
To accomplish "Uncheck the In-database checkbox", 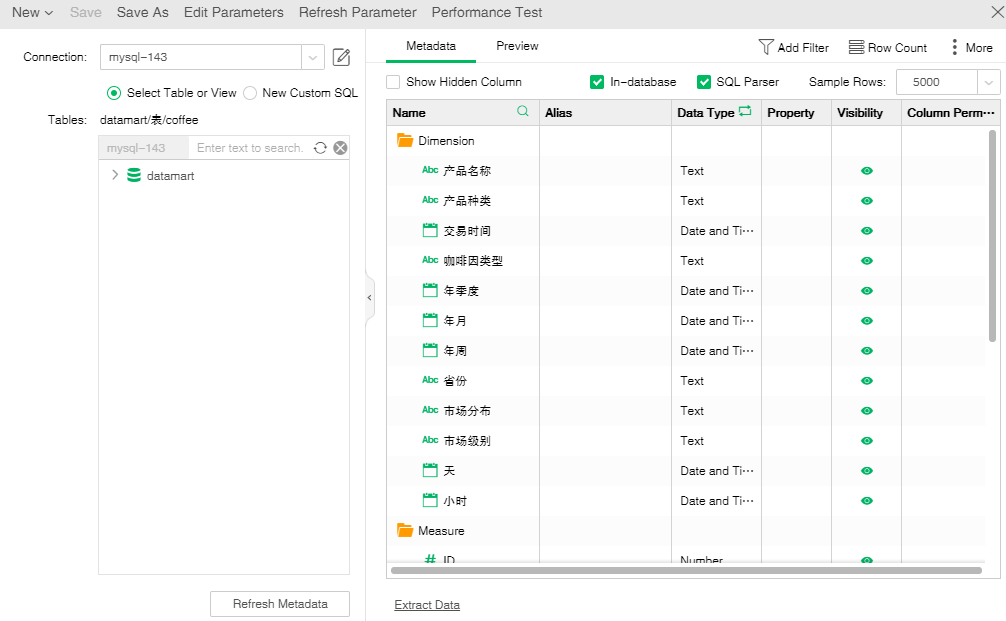I will (x=597, y=82).
